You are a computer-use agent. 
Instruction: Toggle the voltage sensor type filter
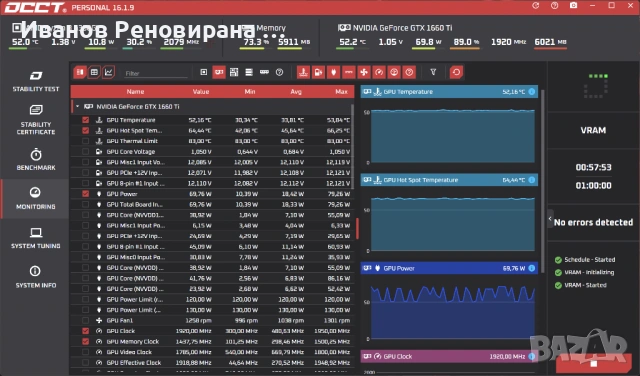[318, 72]
